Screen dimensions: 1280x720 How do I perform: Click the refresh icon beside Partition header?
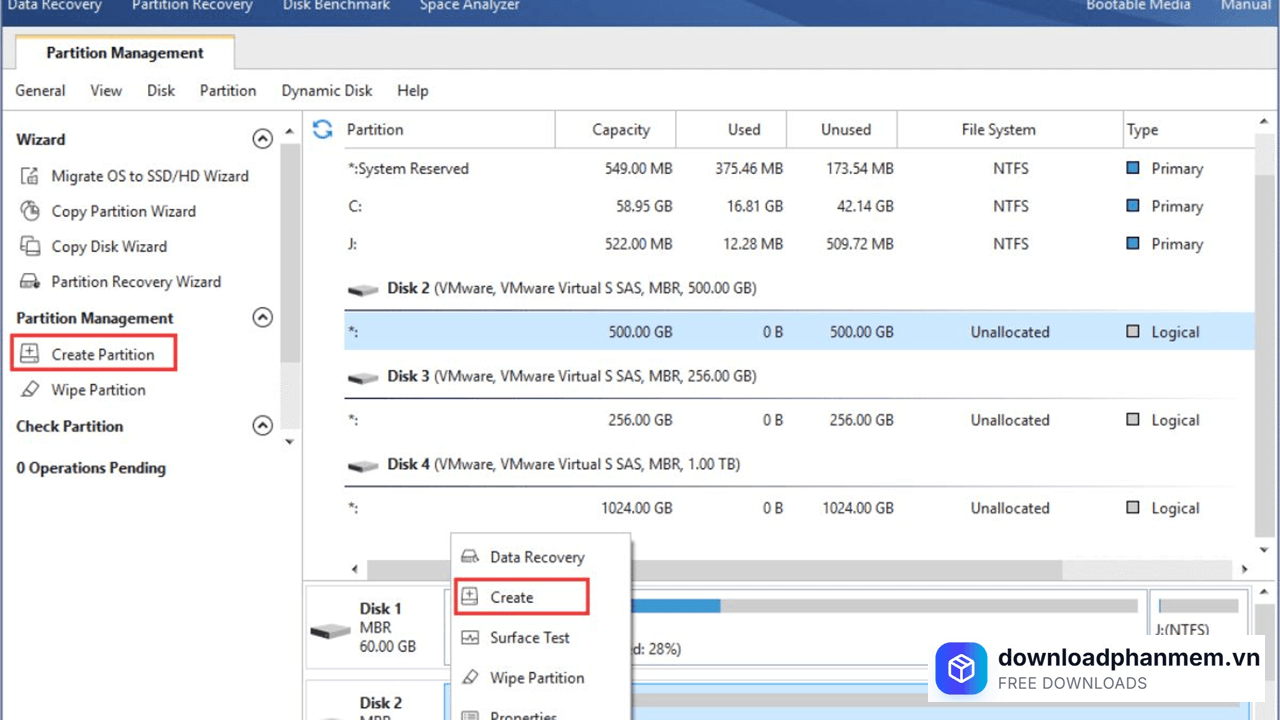(x=322, y=129)
